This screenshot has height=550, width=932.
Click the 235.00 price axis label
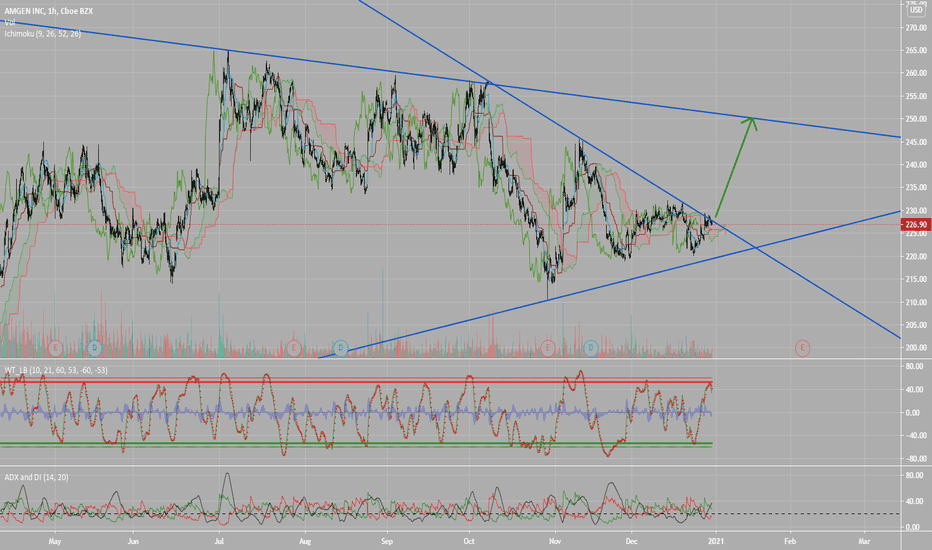916,187
